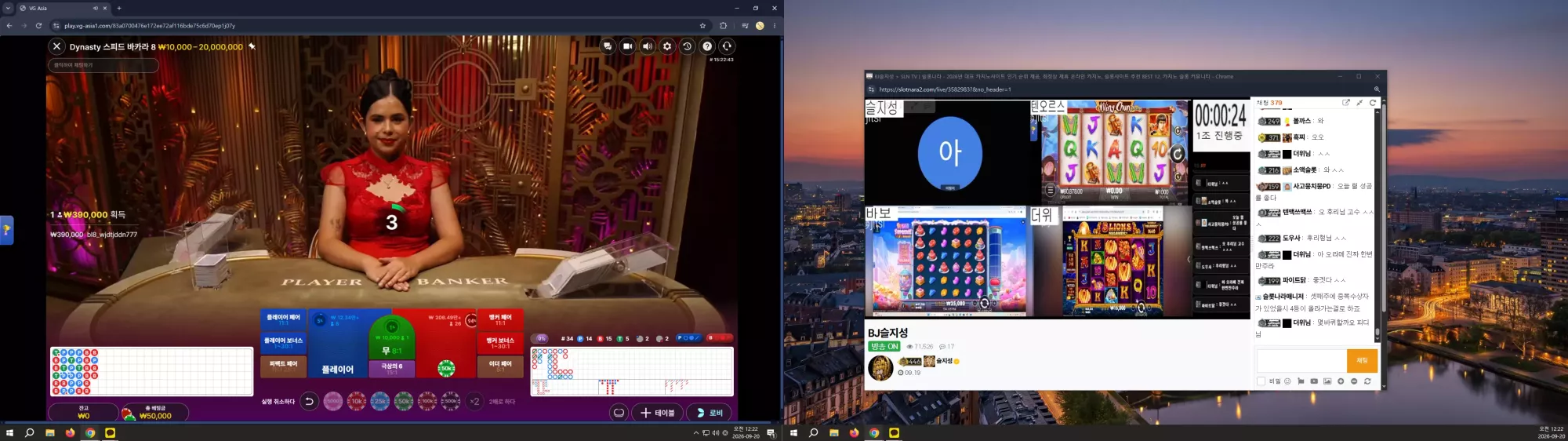Place bet on 플레이어 페어 11:1
This screenshot has width=1568, height=441.
pyautogui.click(x=283, y=319)
